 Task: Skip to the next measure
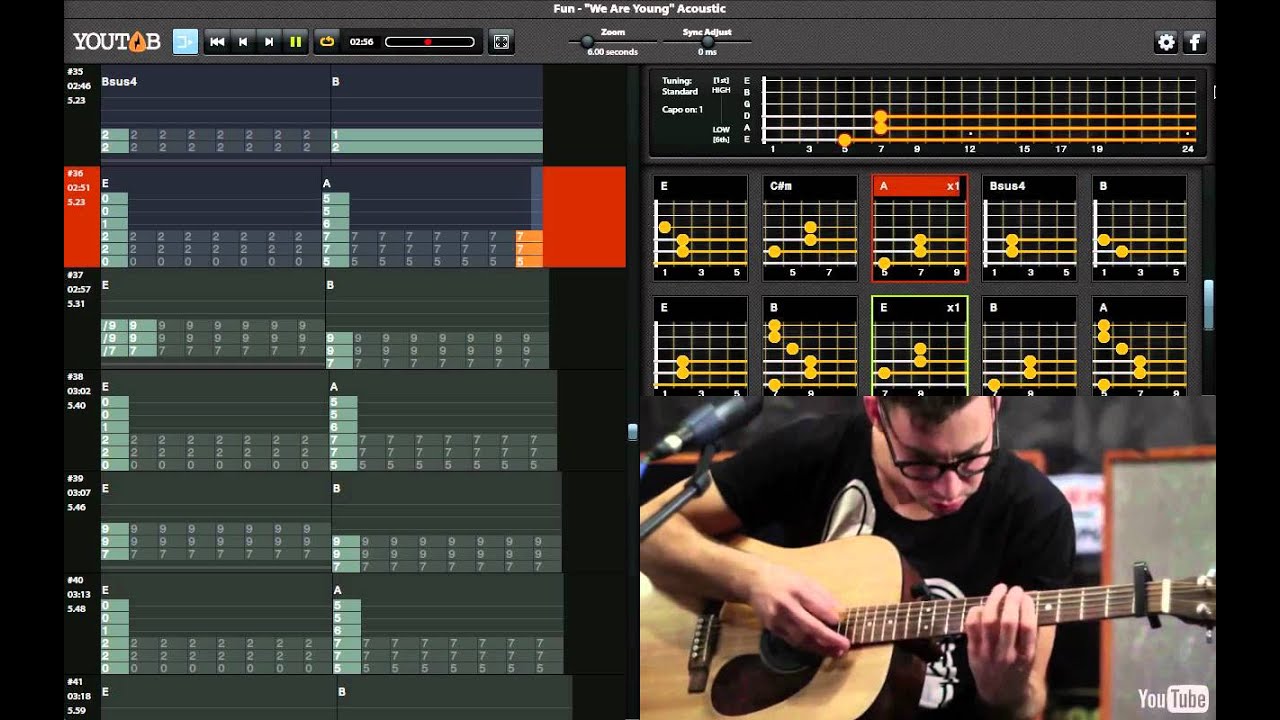pos(269,42)
